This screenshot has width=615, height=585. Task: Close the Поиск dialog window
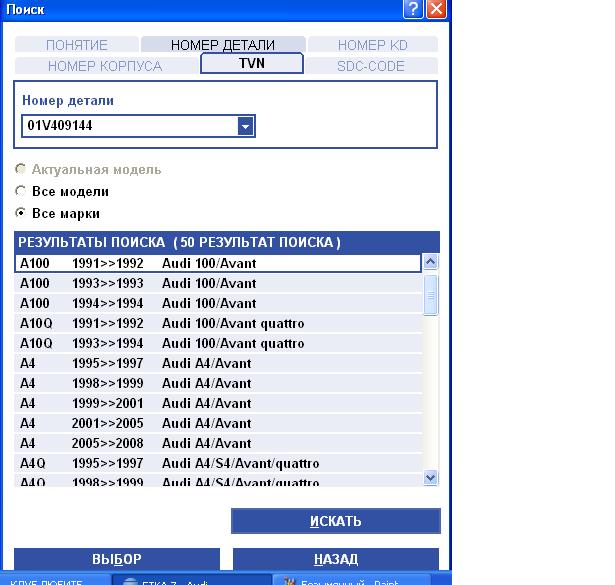pos(435,10)
